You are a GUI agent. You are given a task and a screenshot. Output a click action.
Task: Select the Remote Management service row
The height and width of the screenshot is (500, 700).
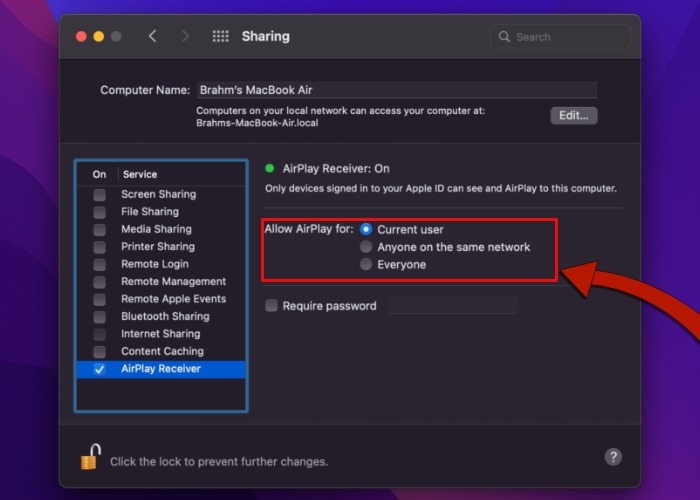[x=161, y=282]
